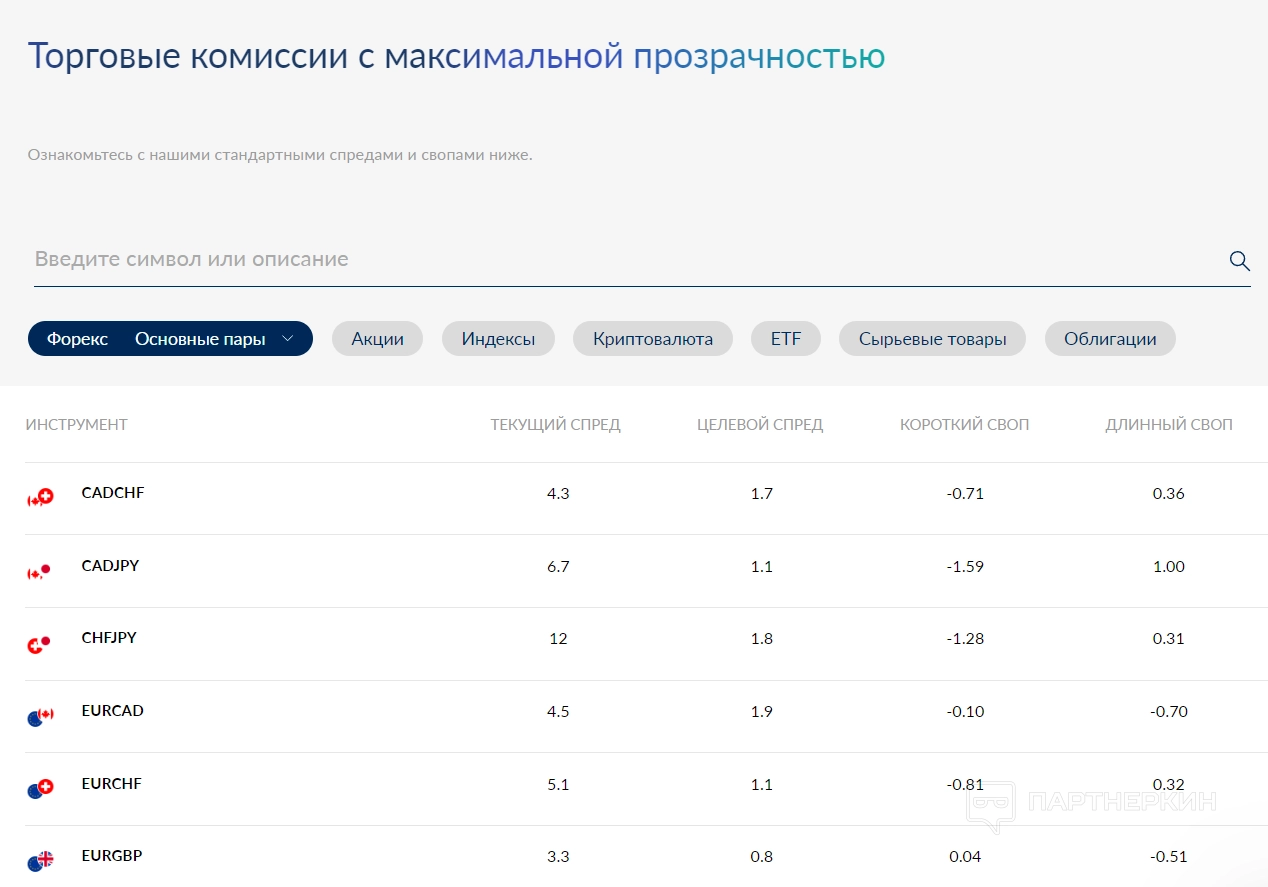Focus the symbol or description search field
The height and width of the screenshot is (887, 1268).
(620, 260)
